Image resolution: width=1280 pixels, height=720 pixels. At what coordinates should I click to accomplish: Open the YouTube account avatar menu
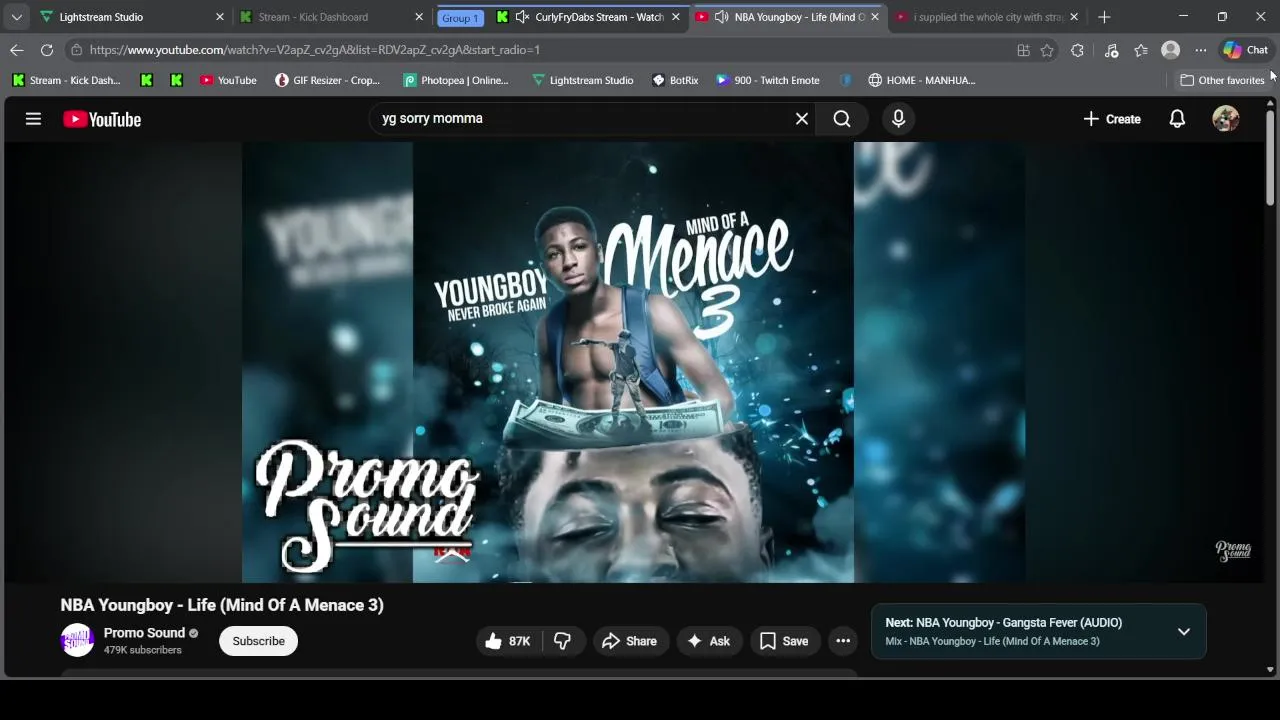(1226, 119)
